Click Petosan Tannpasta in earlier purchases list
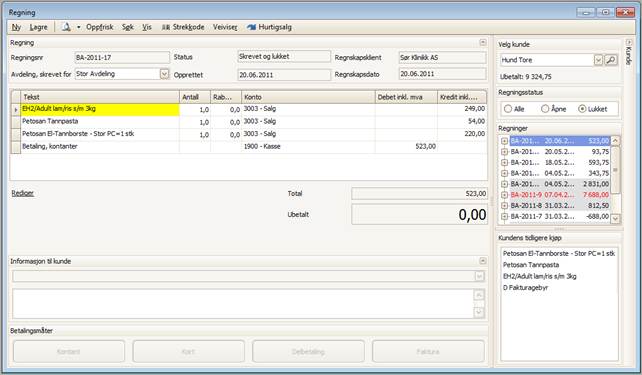This screenshot has width=642, height=375. pos(531,265)
